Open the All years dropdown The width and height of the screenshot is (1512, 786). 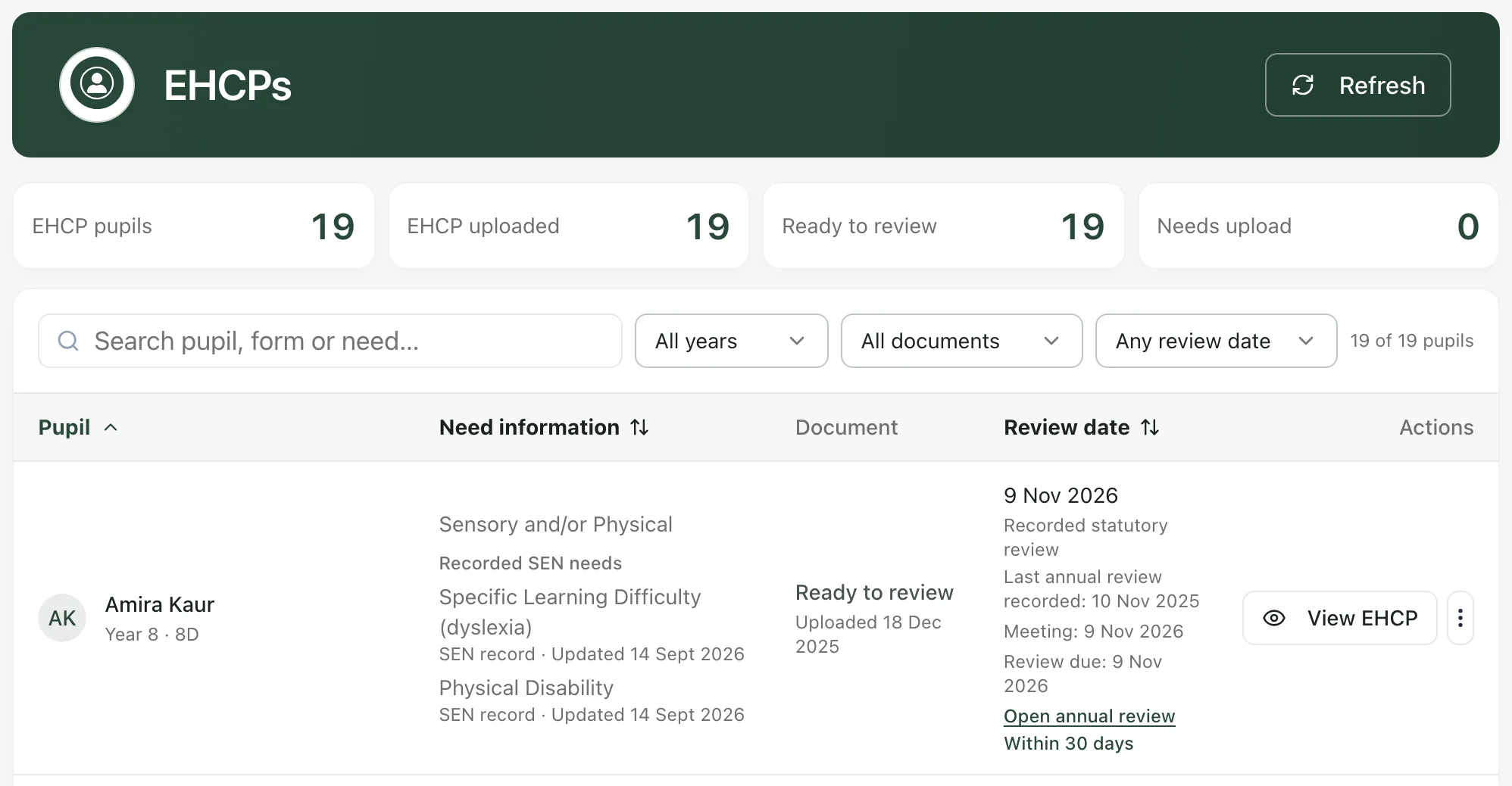click(731, 341)
